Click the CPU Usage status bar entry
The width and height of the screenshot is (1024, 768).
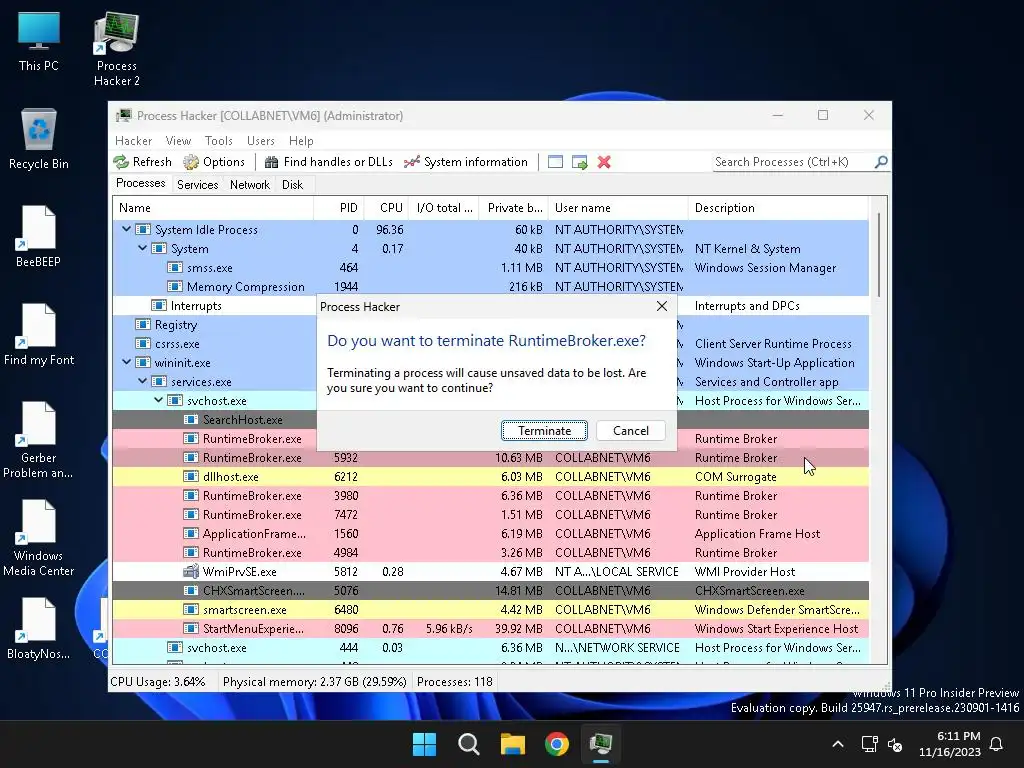(157, 682)
